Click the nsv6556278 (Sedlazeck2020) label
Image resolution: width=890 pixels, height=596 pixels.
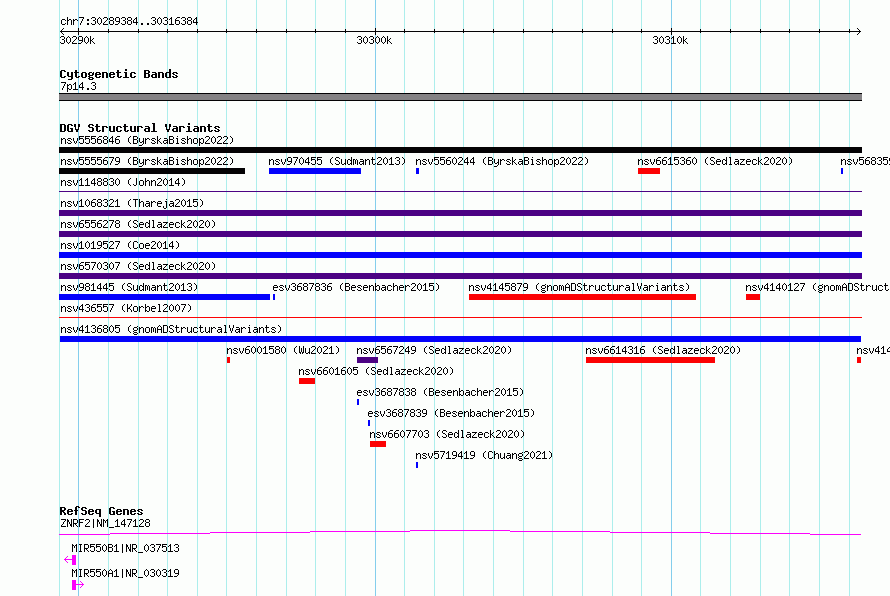click(x=138, y=224)
